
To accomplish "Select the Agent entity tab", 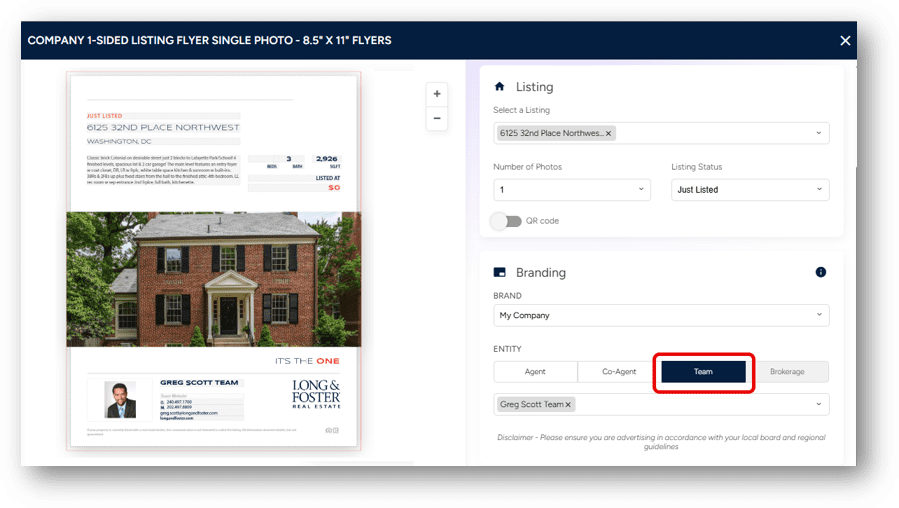I will coord(535,372).
